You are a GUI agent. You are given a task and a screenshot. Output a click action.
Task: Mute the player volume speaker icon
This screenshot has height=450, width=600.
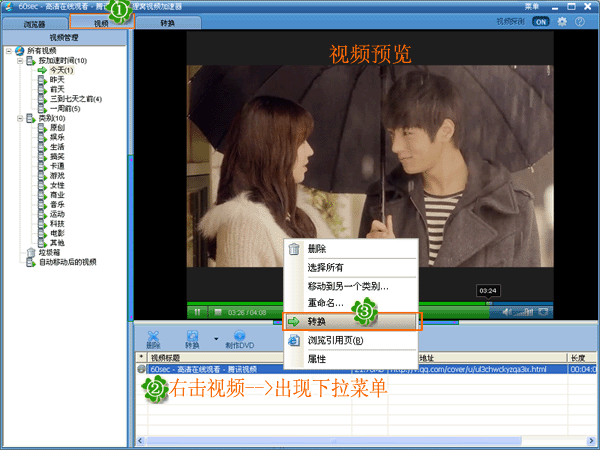pos(506,312)
